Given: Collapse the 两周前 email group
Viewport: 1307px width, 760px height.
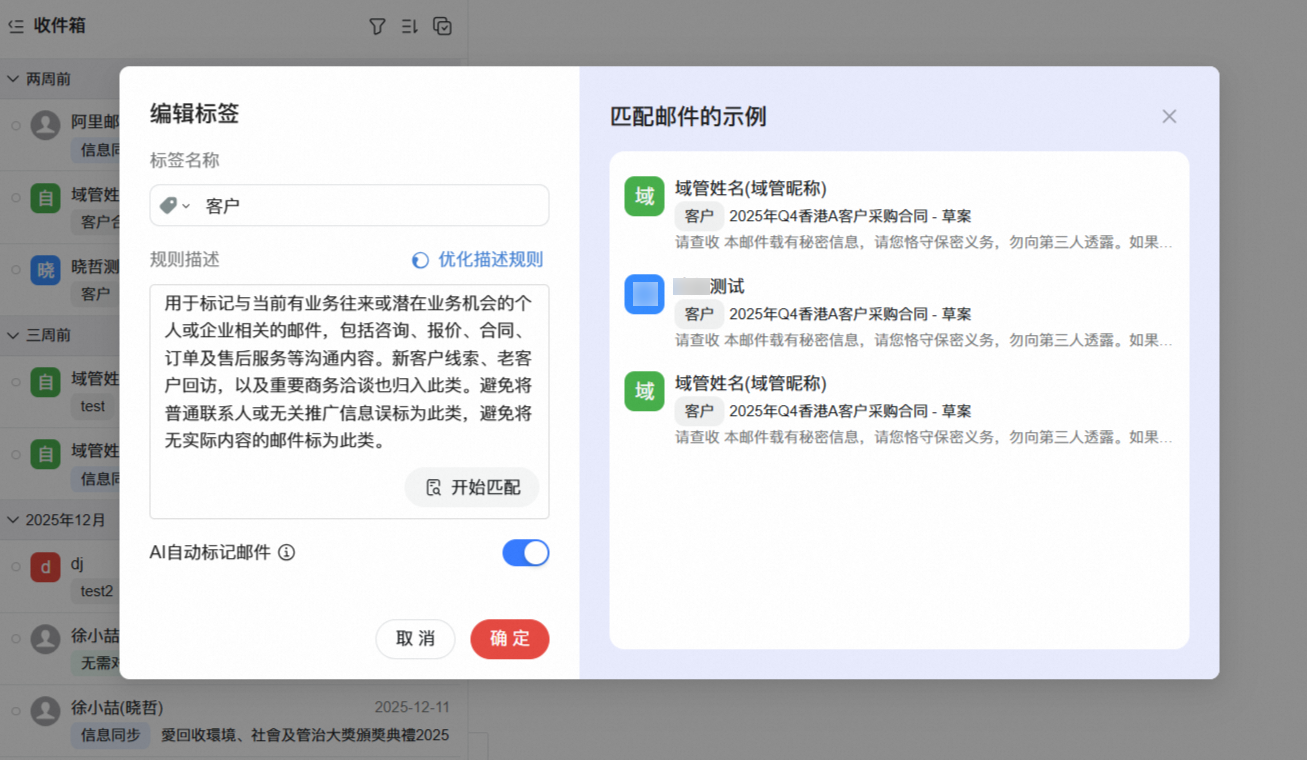Looking at the screenshot, I should tap(14, 79).
